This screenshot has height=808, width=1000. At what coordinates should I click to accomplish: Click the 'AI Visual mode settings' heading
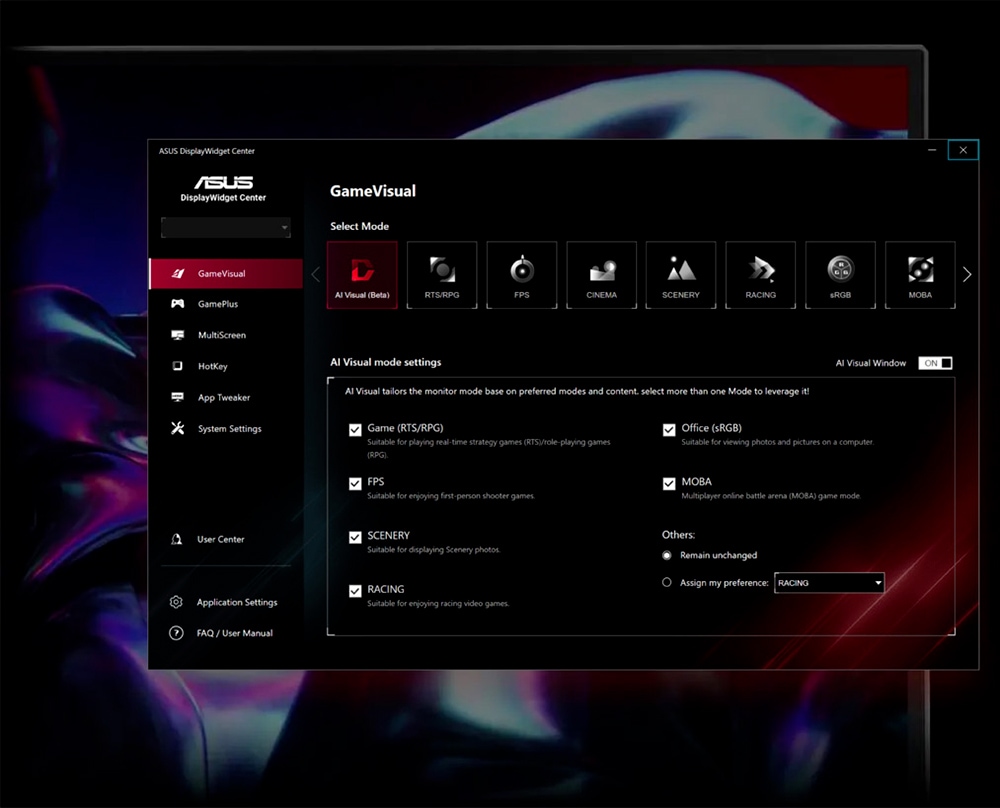pyautogui.click(x=386, y=362)
